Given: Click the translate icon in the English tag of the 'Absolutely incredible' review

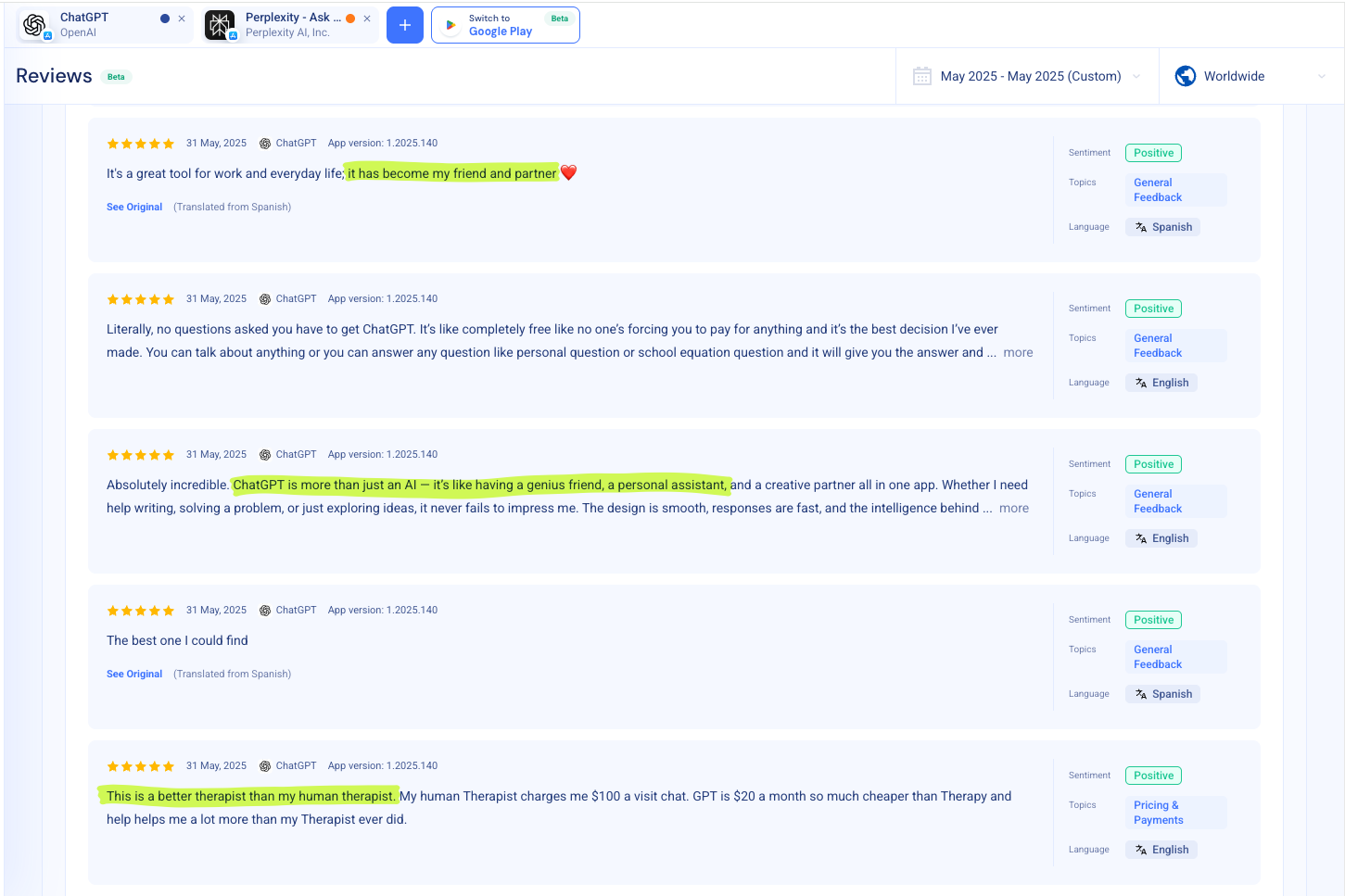Looking at the screenshot, I should [1141, 538].
